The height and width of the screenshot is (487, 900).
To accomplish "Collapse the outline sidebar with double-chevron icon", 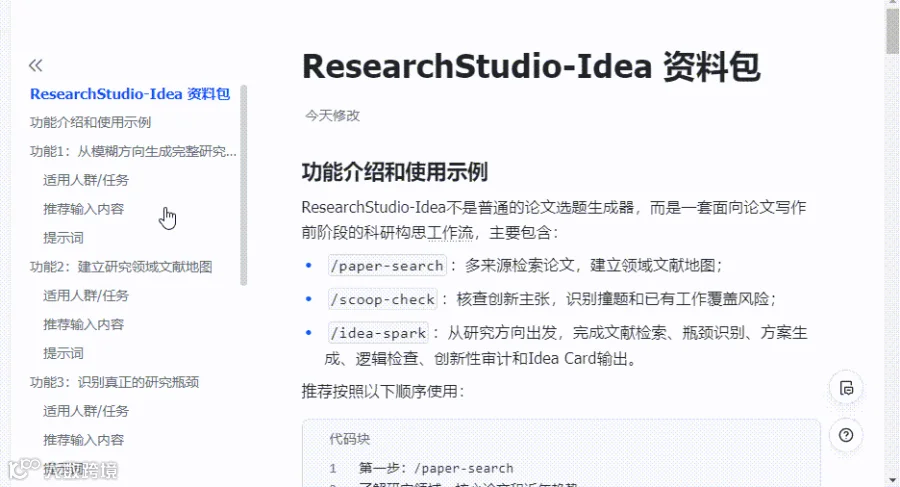I will click(x=36, y=65).
